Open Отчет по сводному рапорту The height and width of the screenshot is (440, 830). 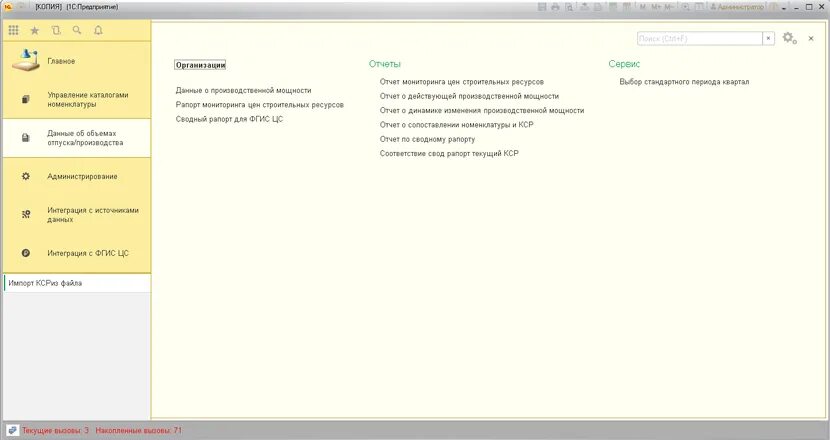click(x=427, y=139)
